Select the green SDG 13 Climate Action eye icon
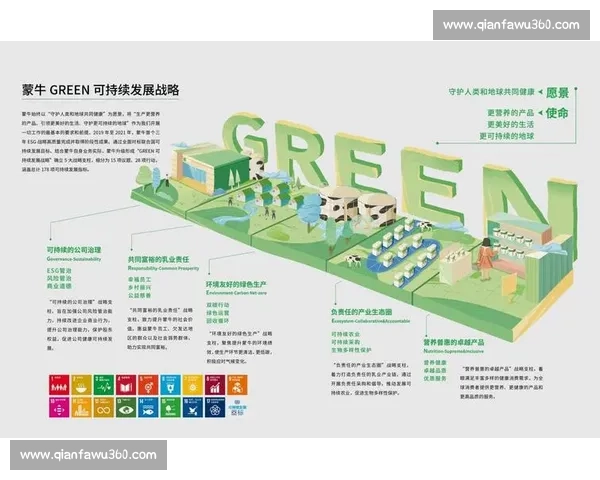 click(x=126, y=407)
